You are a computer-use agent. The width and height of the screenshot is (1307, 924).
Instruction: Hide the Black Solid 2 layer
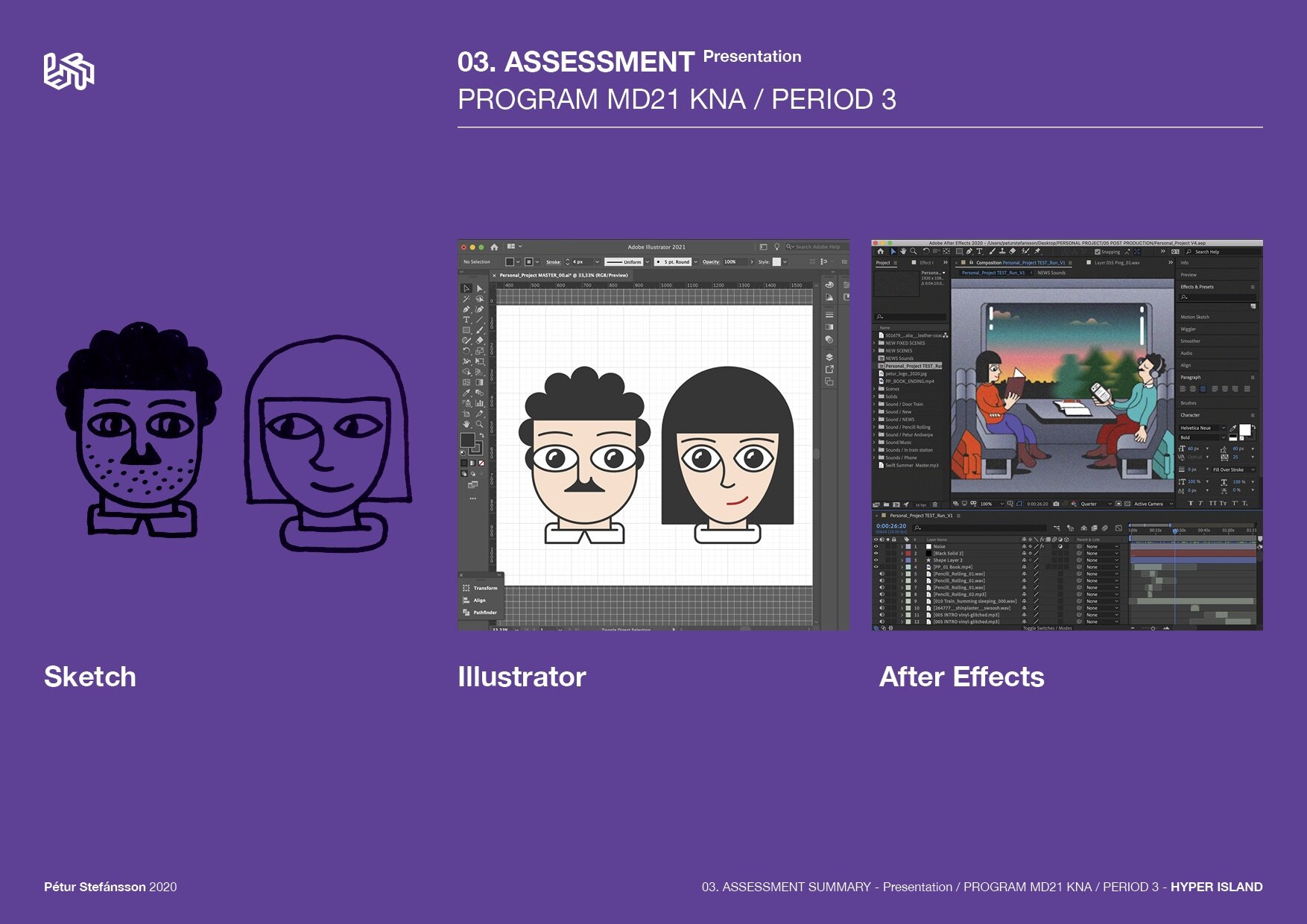pyautogui.click(x=876, y=553)
